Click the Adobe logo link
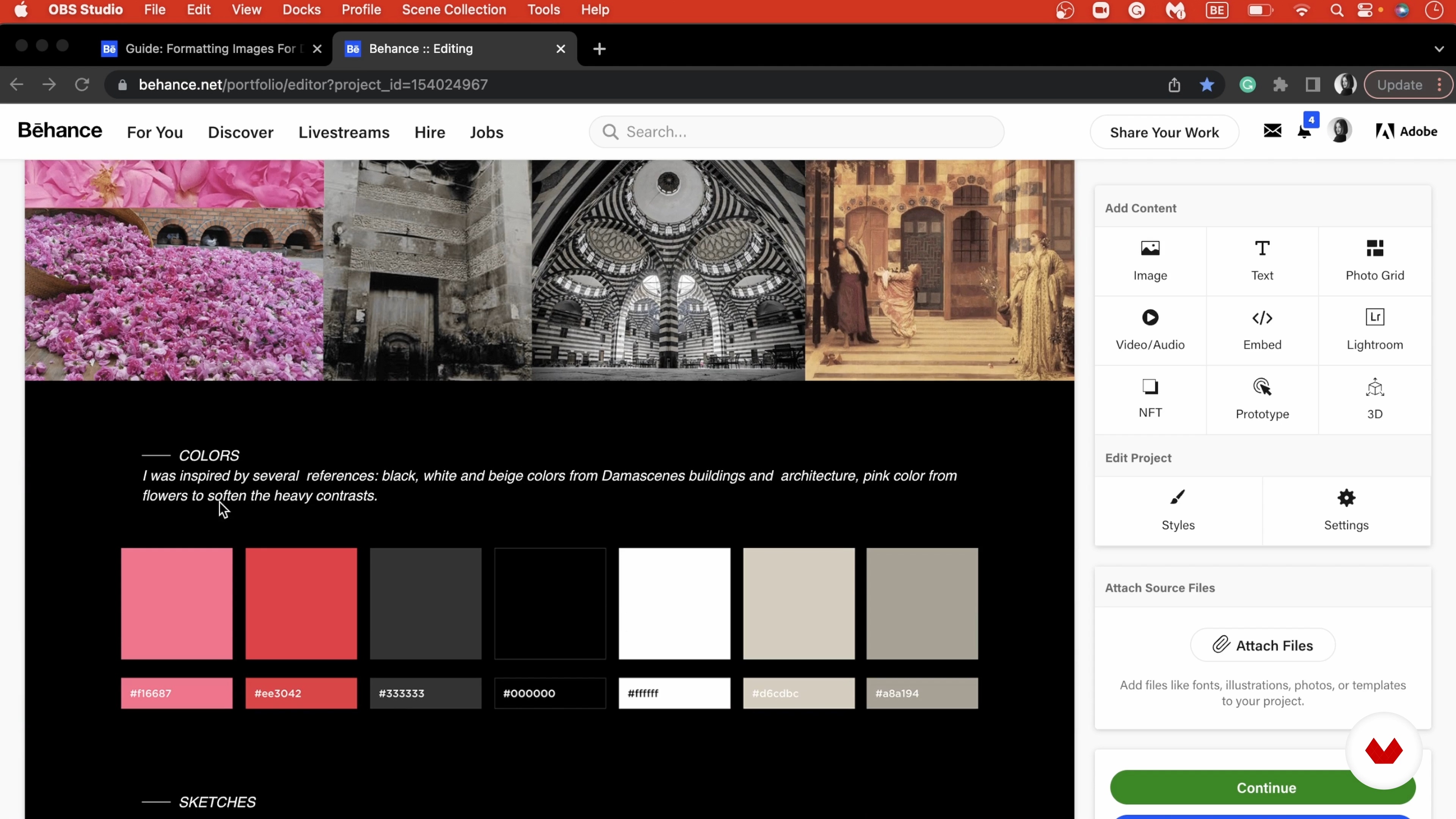 click(1406, 132)
